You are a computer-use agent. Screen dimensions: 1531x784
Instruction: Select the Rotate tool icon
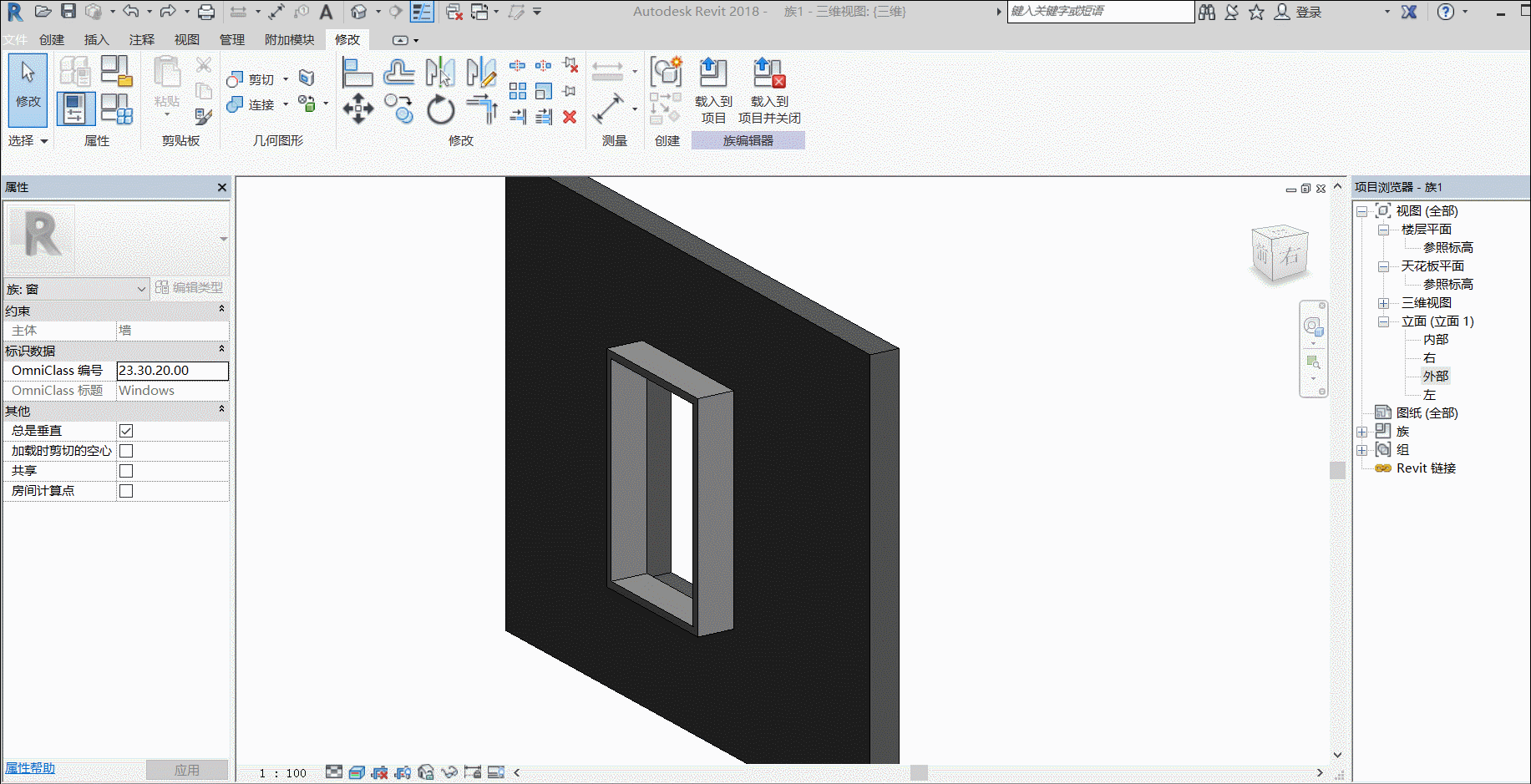click(440, 109)
